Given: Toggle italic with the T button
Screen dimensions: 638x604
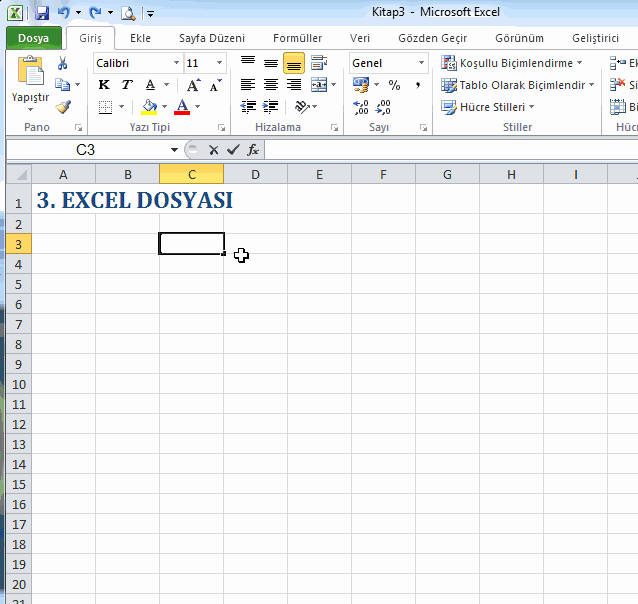Looking at the screenshot, I should click(127, 85).
